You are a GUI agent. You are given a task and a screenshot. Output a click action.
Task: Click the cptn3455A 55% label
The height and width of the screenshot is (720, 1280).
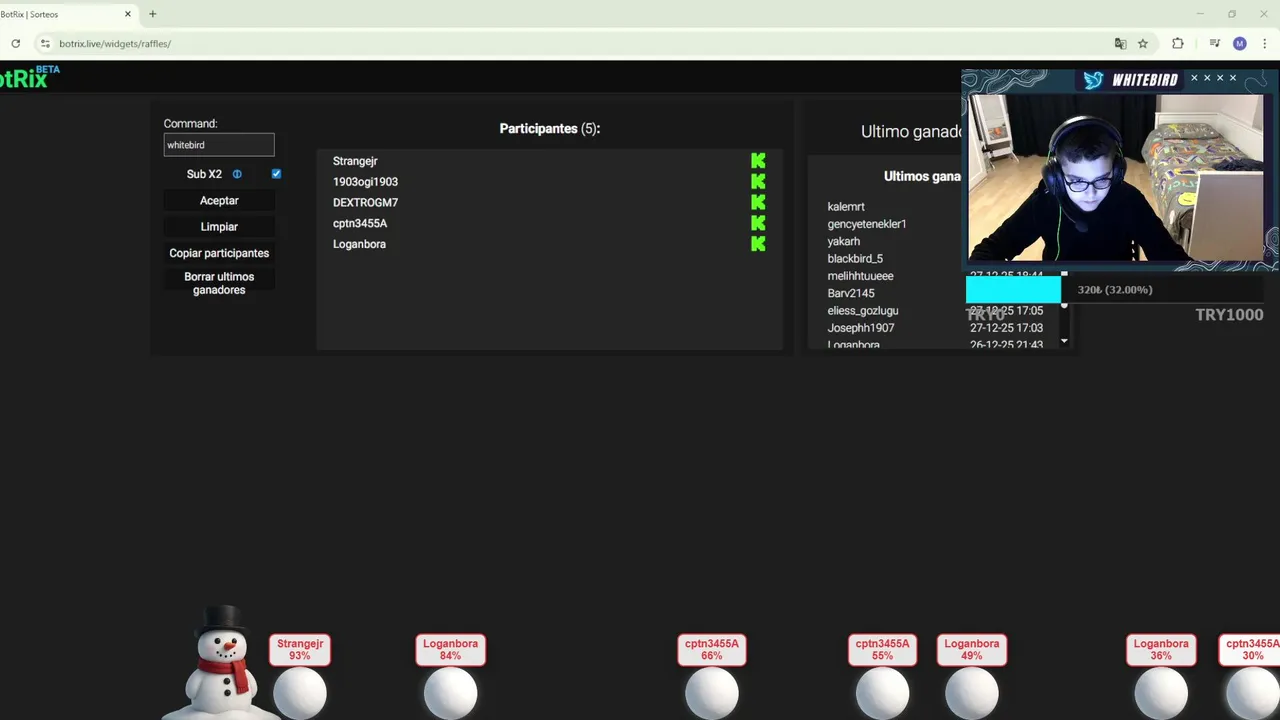point(882,650)
